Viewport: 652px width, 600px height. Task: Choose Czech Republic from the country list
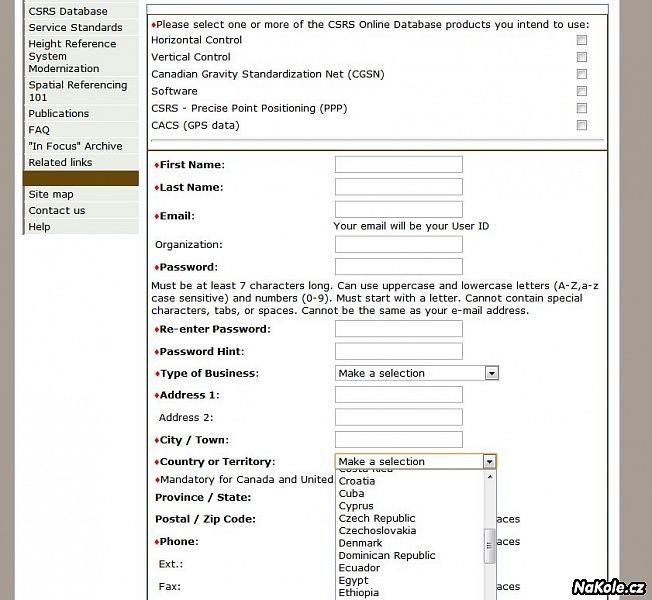[377, 519]
